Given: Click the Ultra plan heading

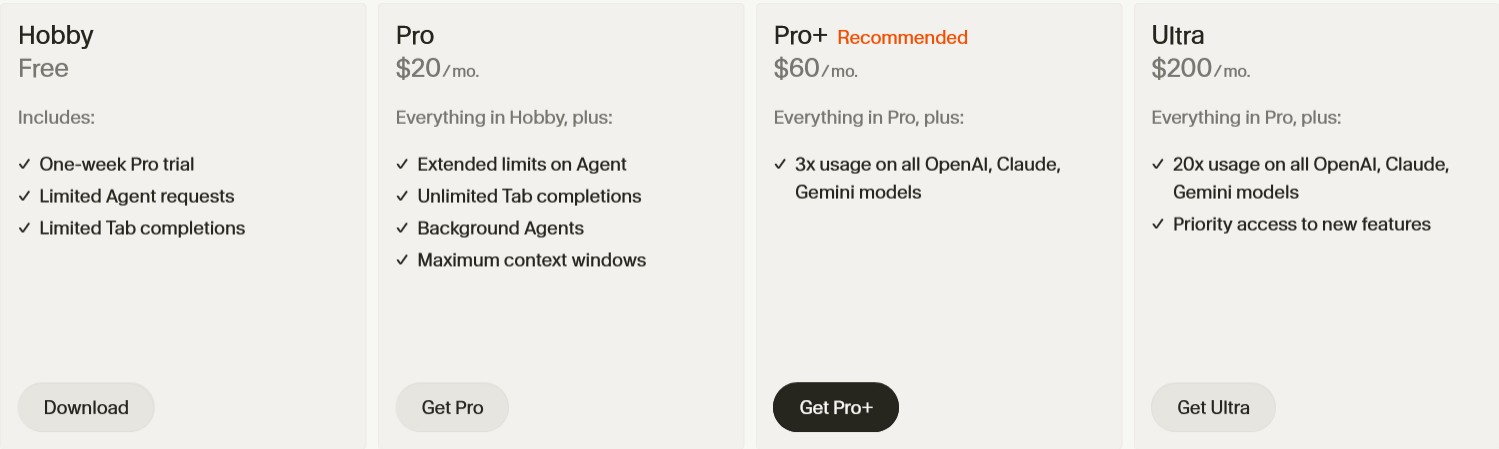Looking at the screenshot, I should [x=1178, y=36].
